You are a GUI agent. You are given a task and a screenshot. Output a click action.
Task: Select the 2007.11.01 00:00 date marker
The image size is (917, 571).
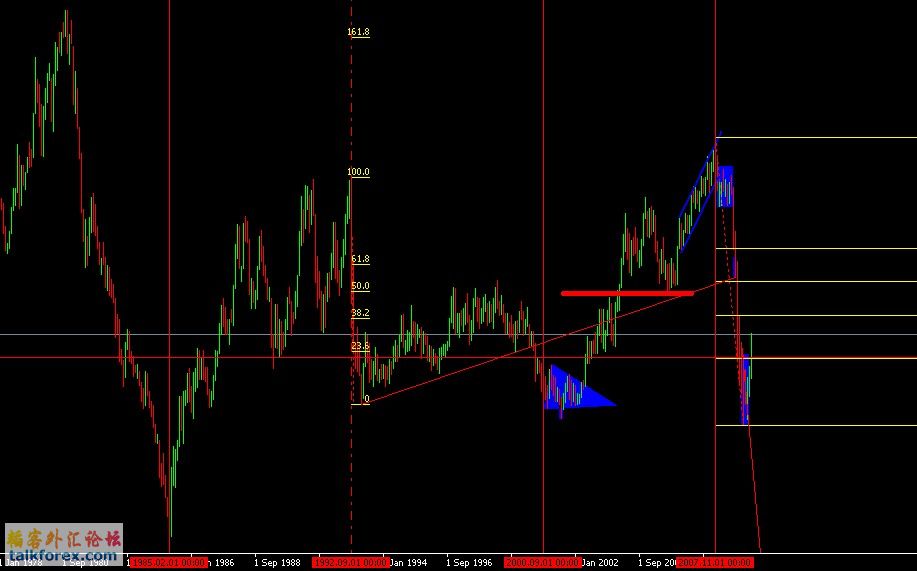pyautogui.click(x=713, y=563)
